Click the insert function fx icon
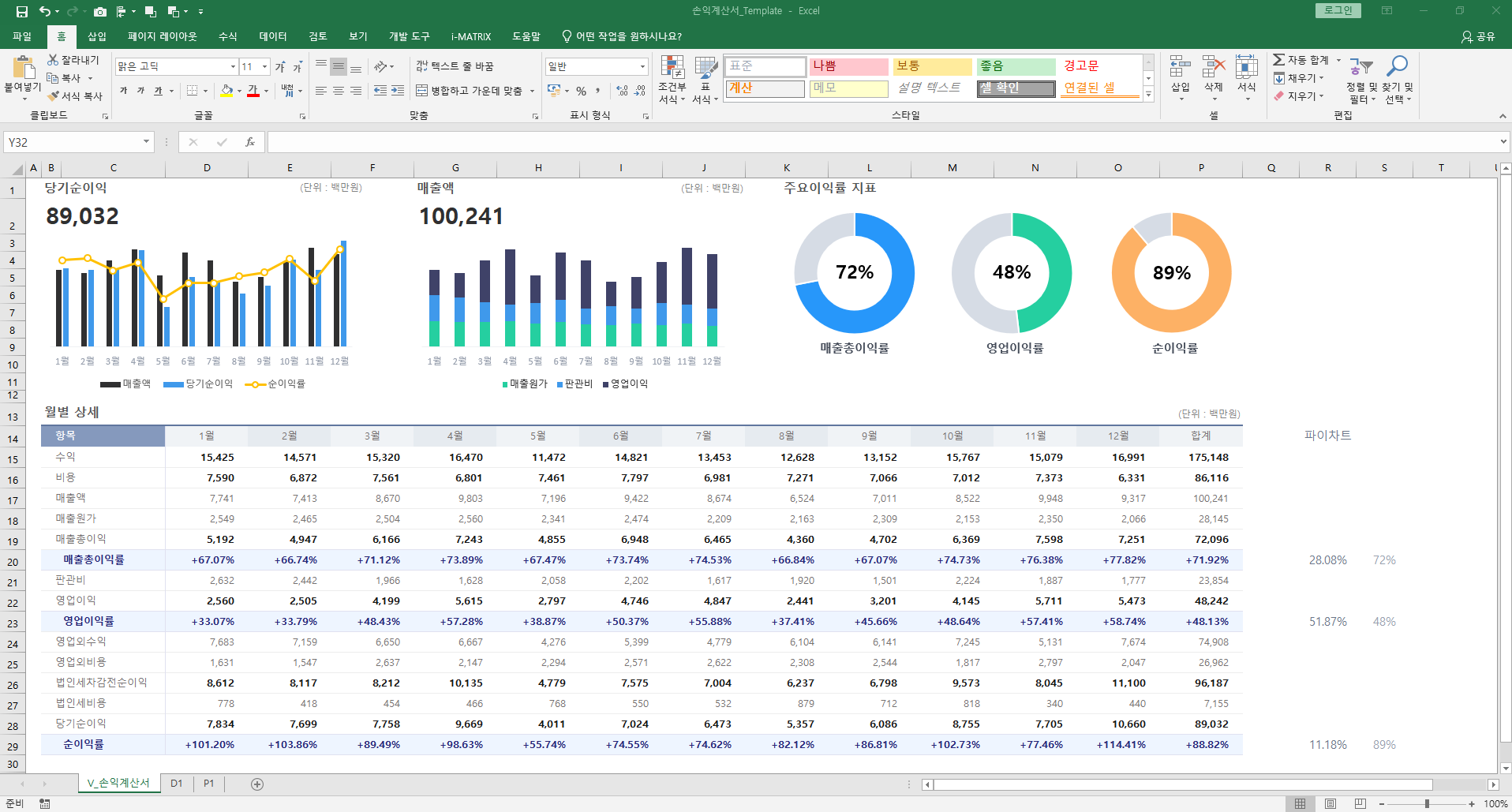 249,142
